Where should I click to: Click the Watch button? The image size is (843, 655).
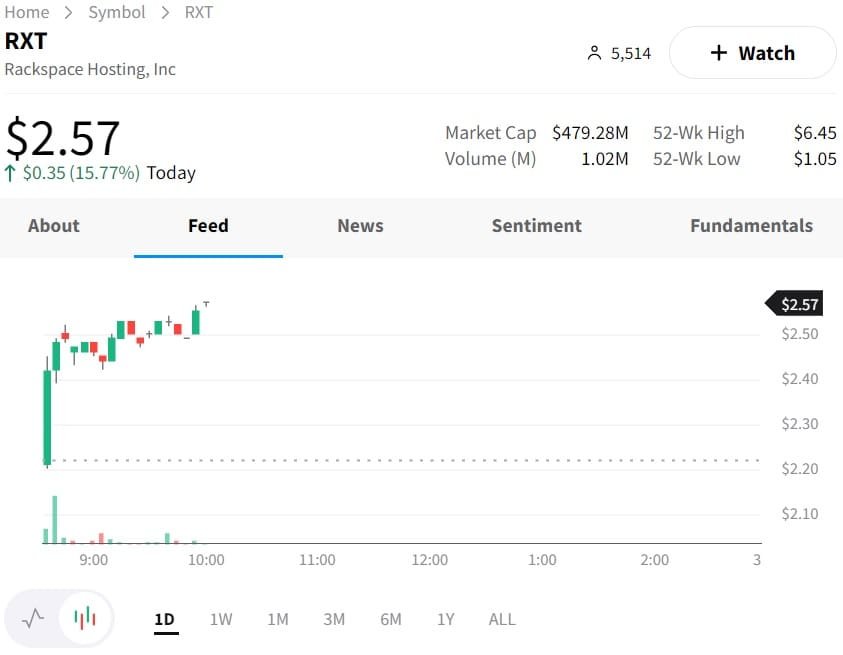pos(752,53)
